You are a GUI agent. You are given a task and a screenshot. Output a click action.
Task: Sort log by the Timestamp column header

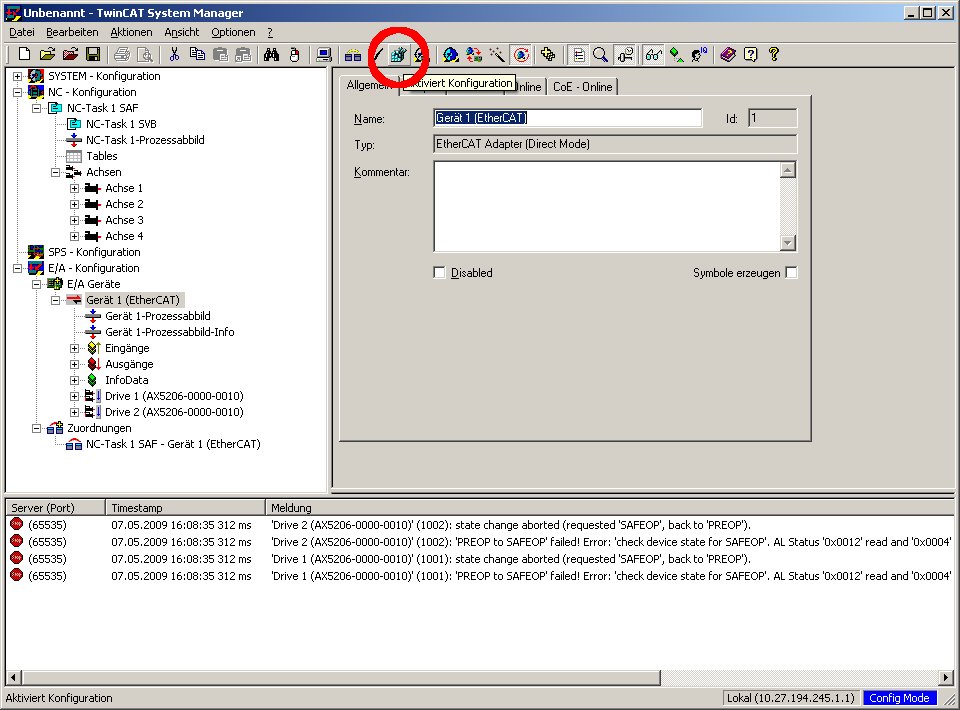(x=185, y=507)
